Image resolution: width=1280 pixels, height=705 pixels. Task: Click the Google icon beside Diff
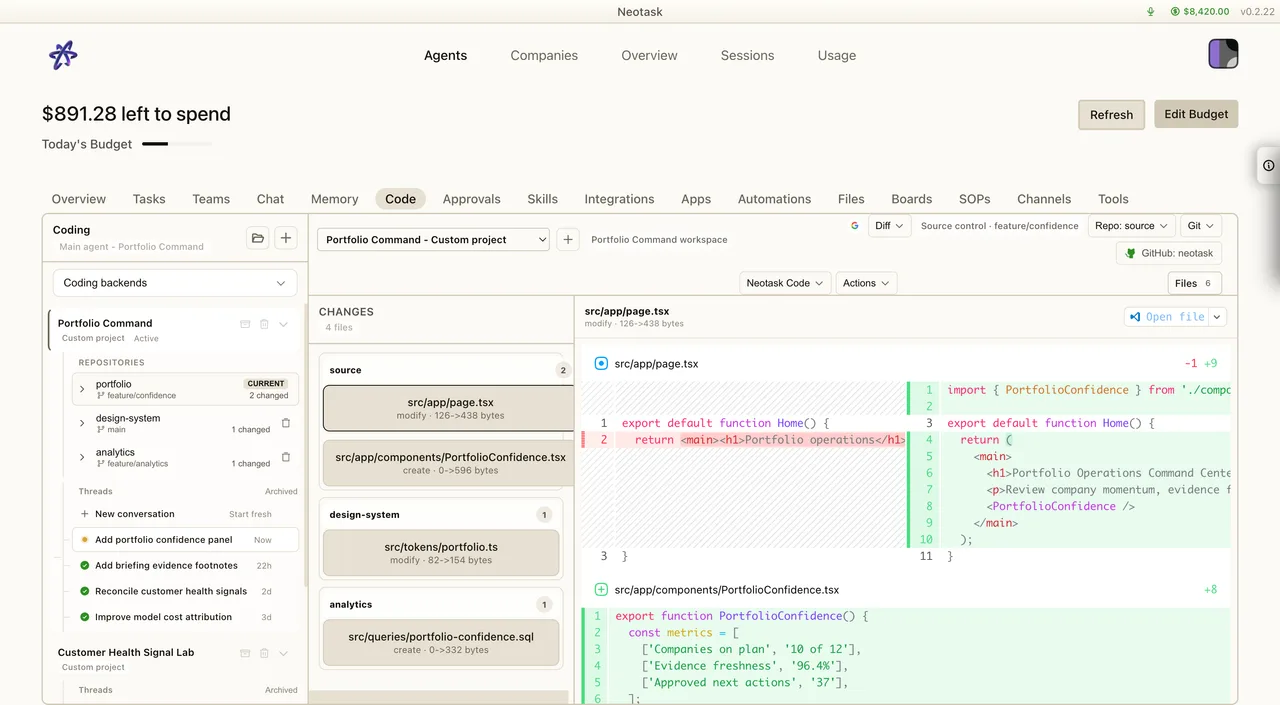pos(855,226)
